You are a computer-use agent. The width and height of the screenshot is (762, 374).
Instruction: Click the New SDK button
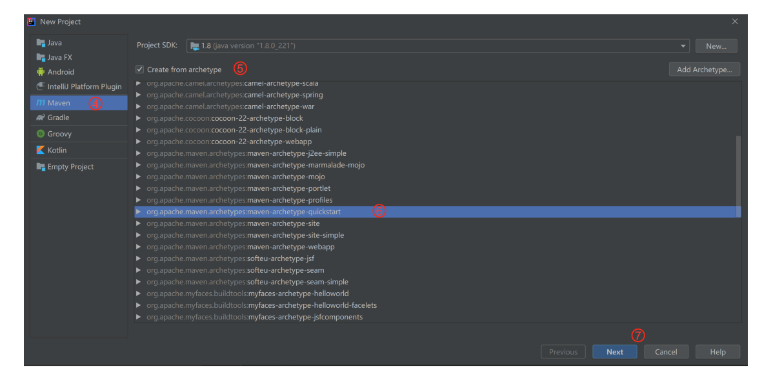pos(716,46)
